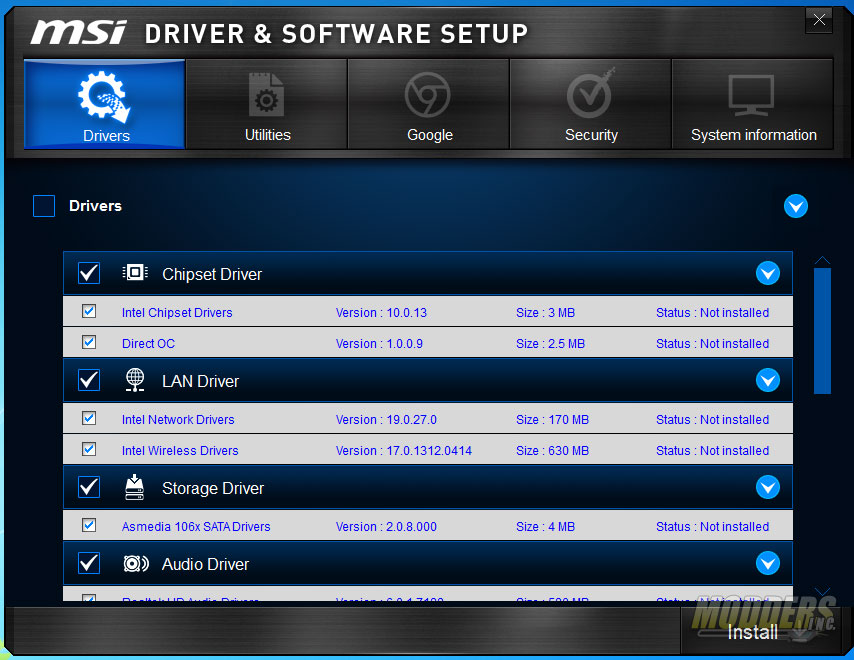Click the Storage Driver heading text
The height and width of the screenshot is (660, 854).
coord(213,488)
